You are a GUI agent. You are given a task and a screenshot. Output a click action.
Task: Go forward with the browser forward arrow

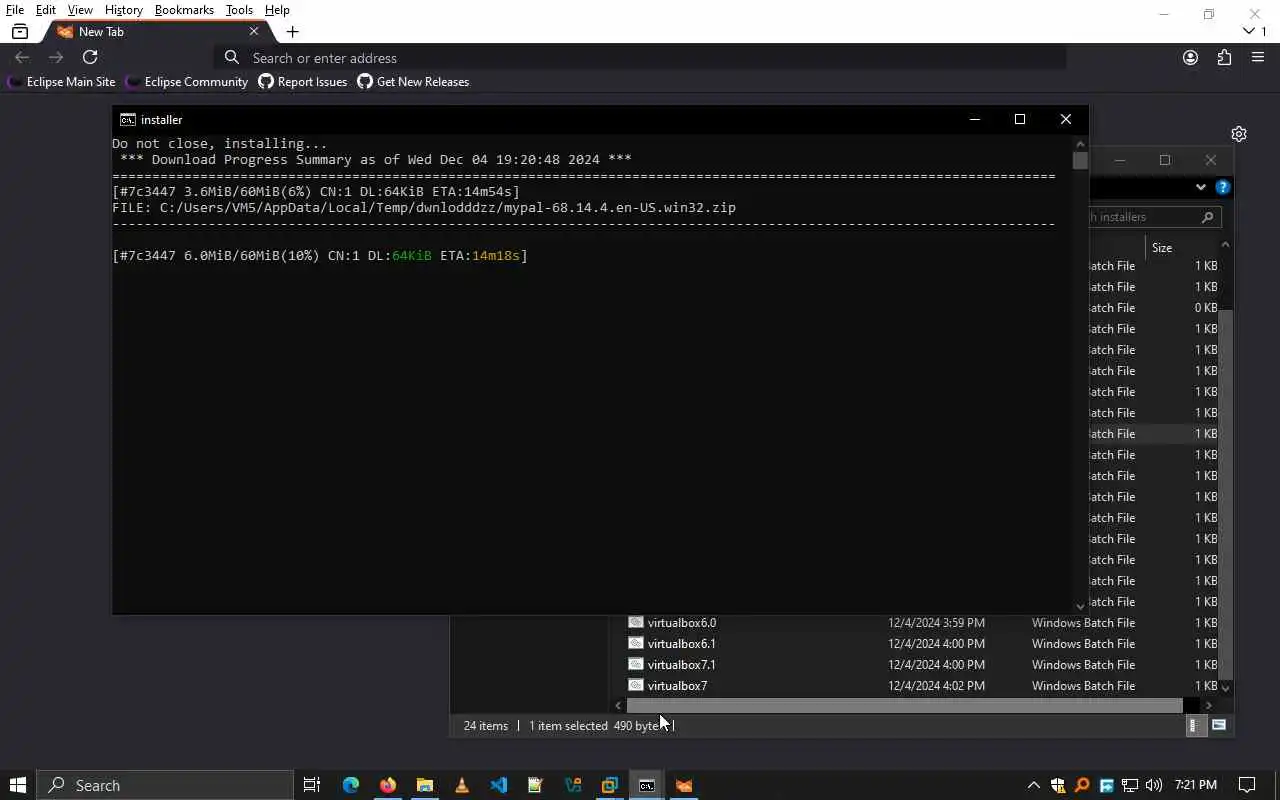click(x=56, y=58)
